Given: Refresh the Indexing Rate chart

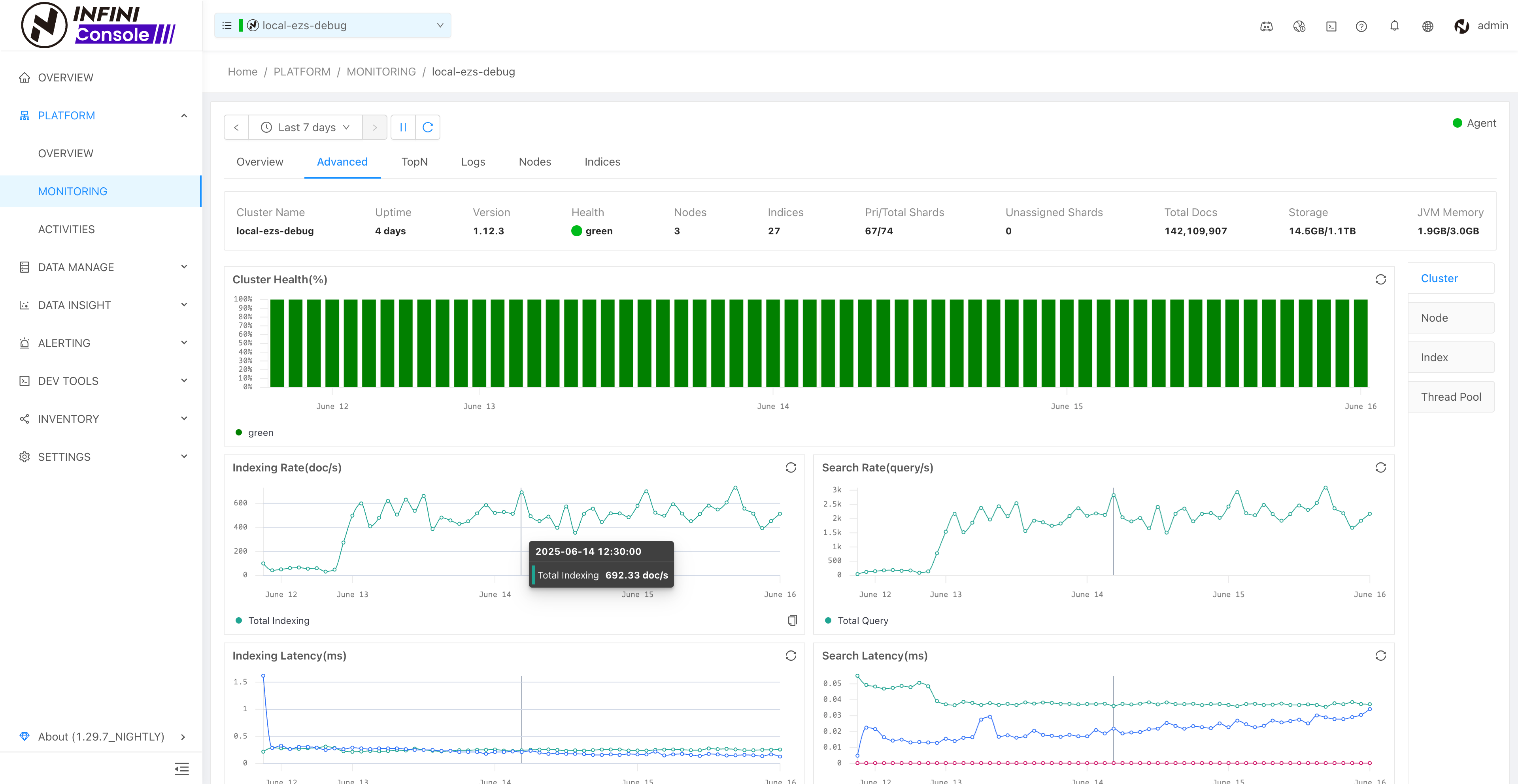Looking at the screenshot, I should (791, 468).
